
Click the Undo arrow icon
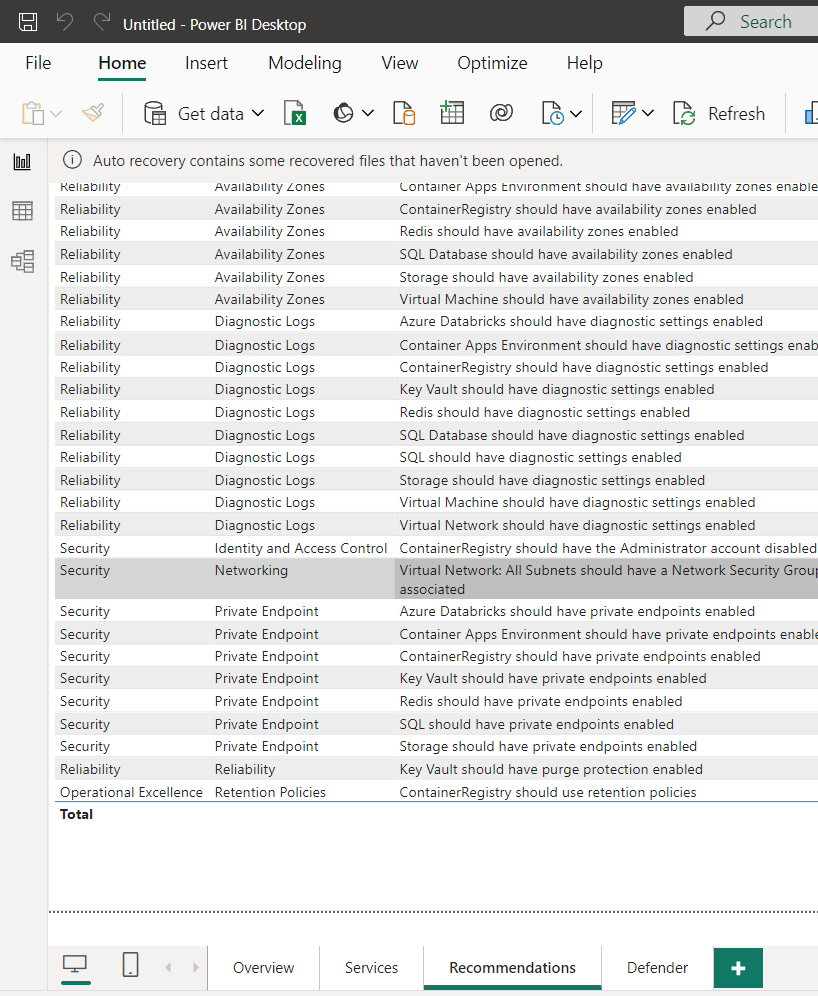[x=65, y=22]
